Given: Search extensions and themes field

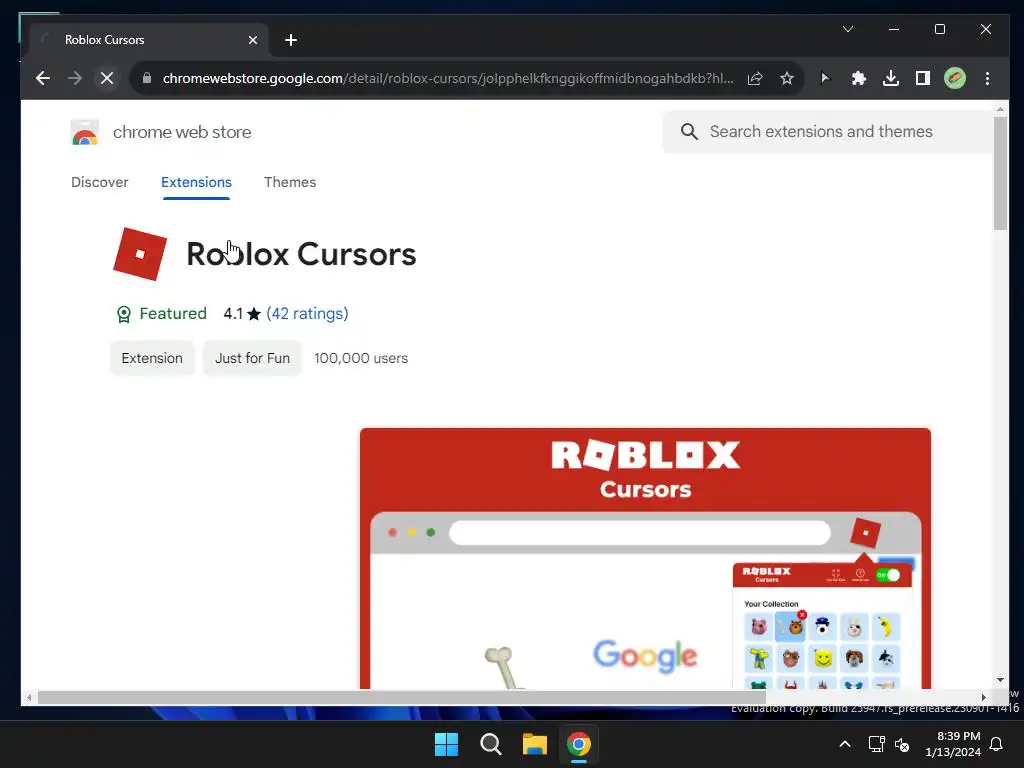Looking at the screenshot, I should pos(828,132).
